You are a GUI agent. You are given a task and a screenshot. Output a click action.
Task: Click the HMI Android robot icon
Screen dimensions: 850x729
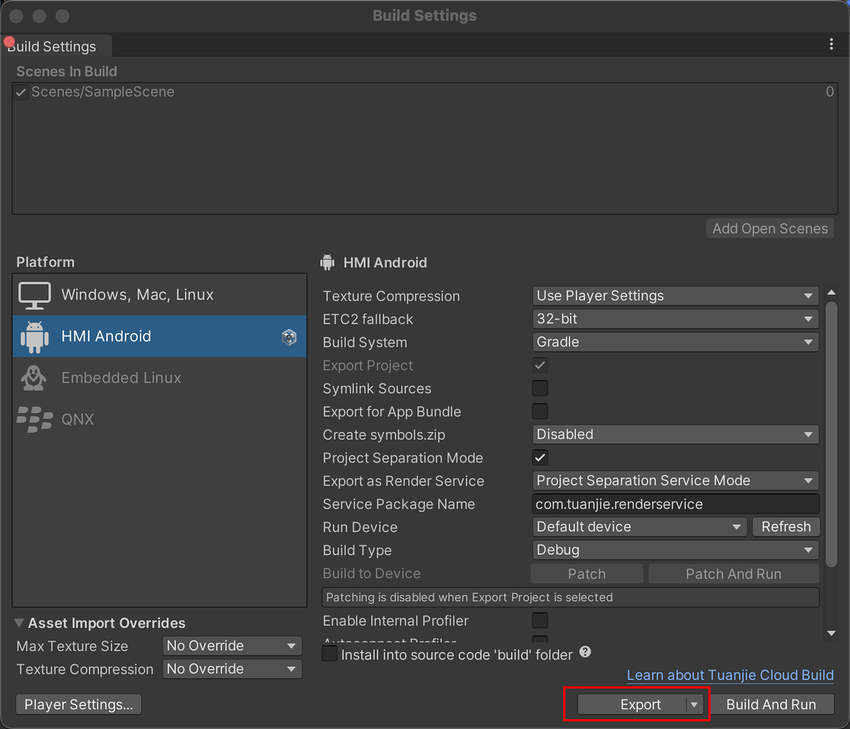click(x=35, y=337)
